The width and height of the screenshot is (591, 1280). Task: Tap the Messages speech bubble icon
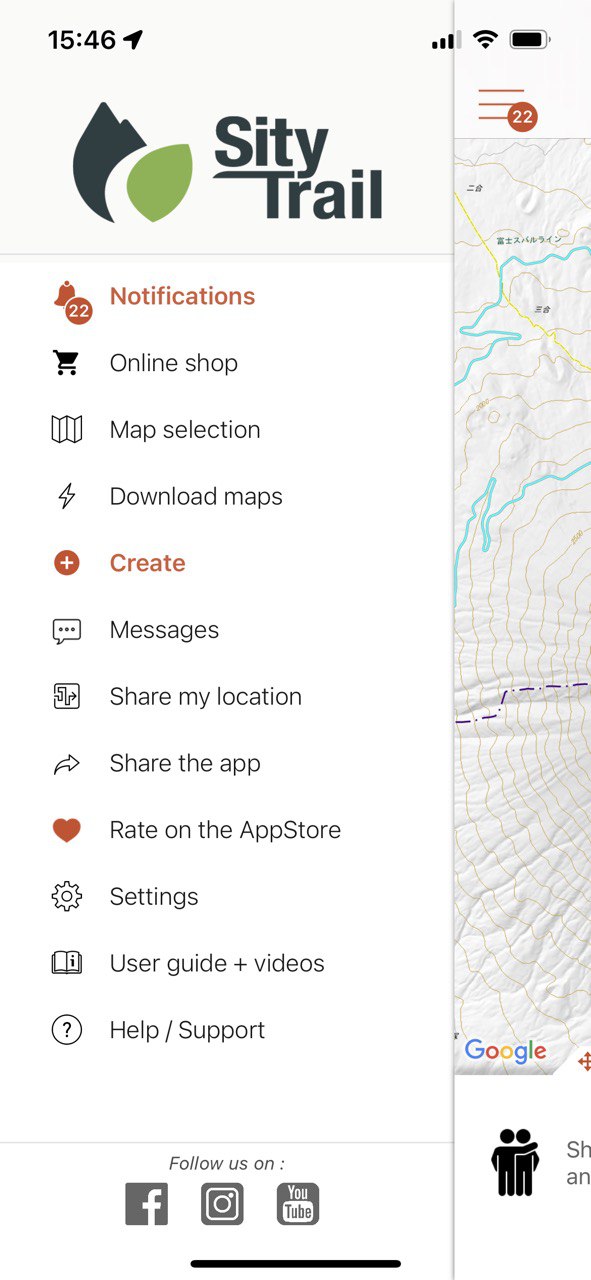[66, 630]
